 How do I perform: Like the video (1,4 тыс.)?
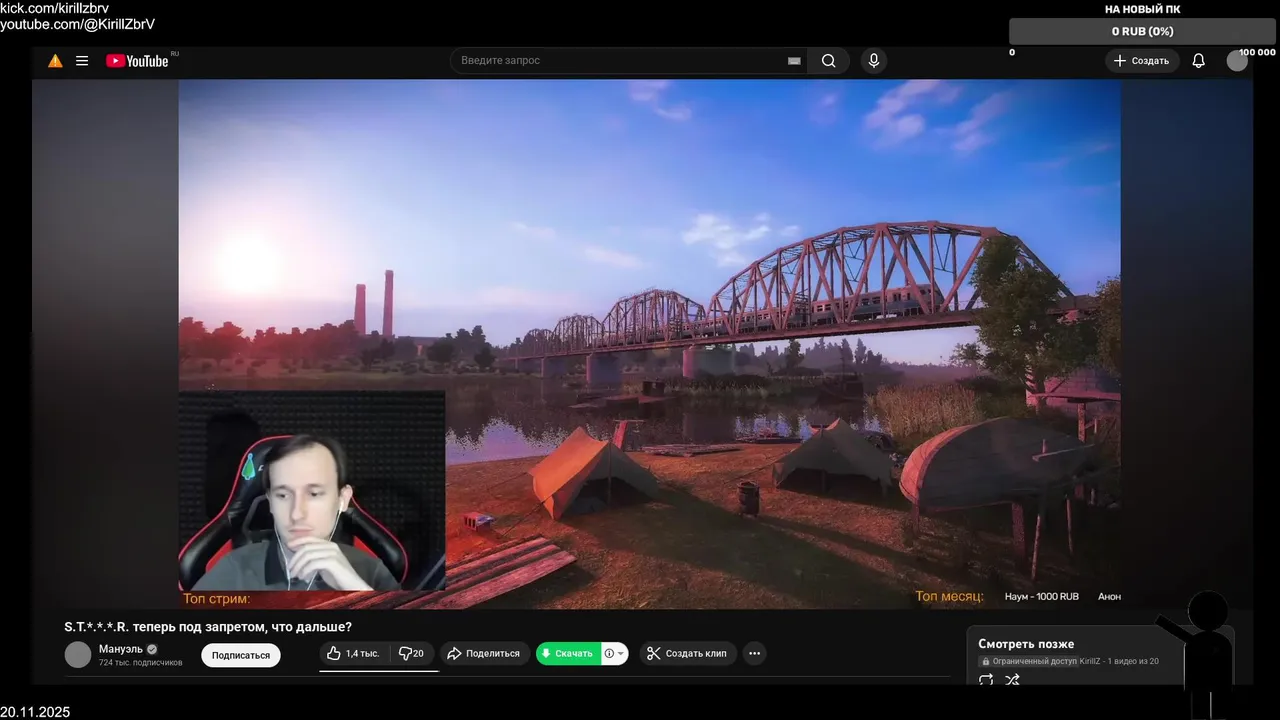click(353, 653)
